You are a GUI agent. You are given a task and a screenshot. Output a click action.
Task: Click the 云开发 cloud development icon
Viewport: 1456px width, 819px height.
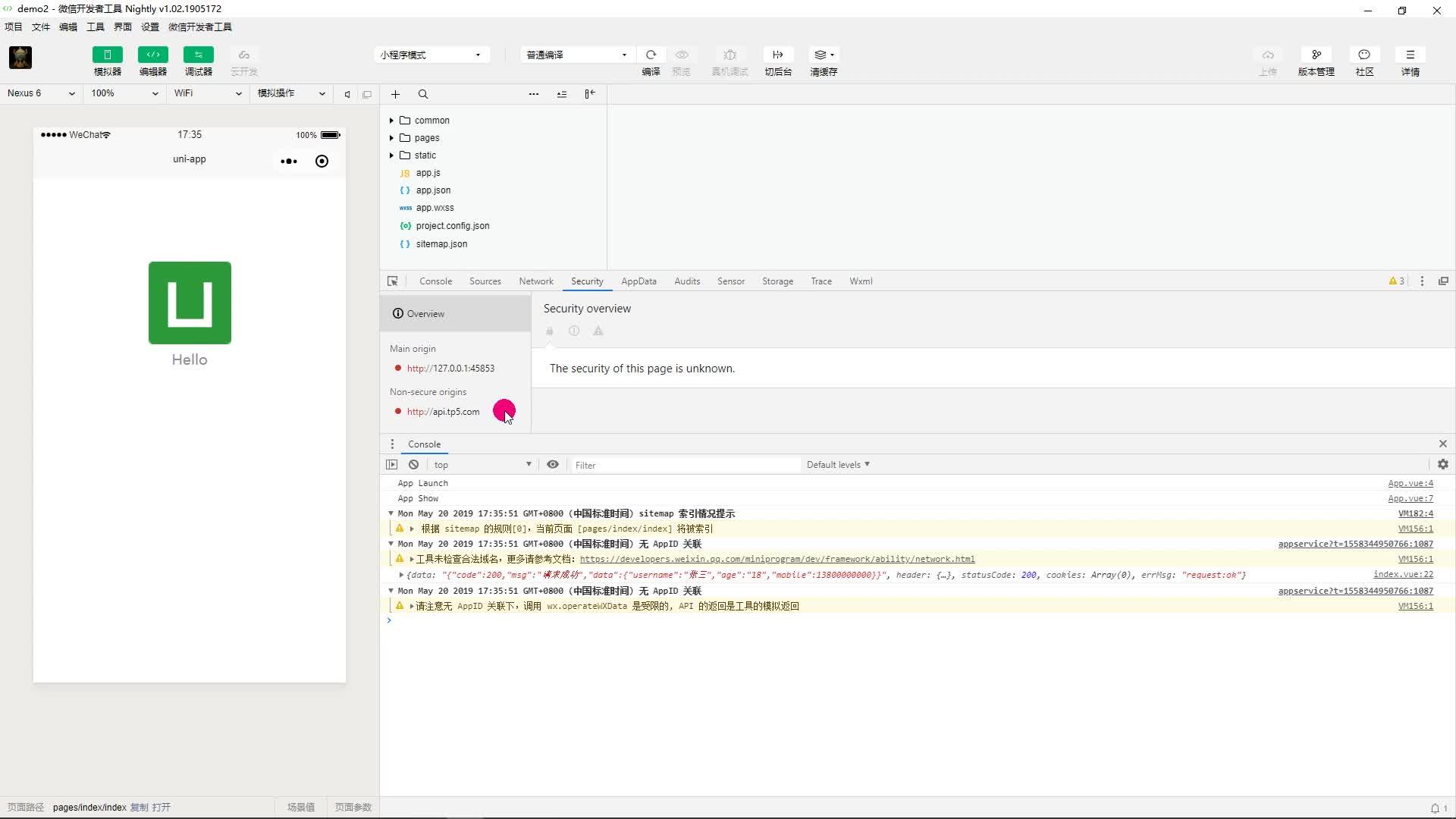[243, 55]
